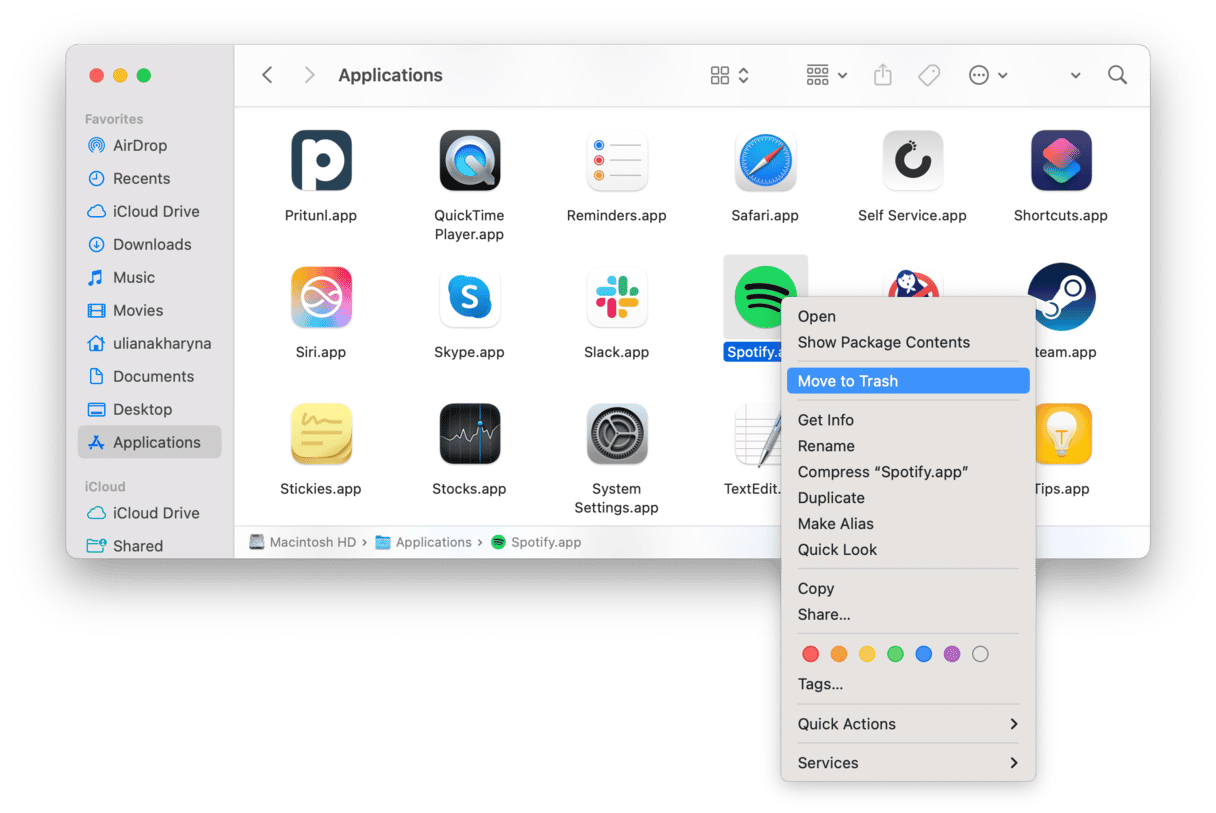
Task: Select the Stickies.app icon
Action: click(x=321, y=434)
